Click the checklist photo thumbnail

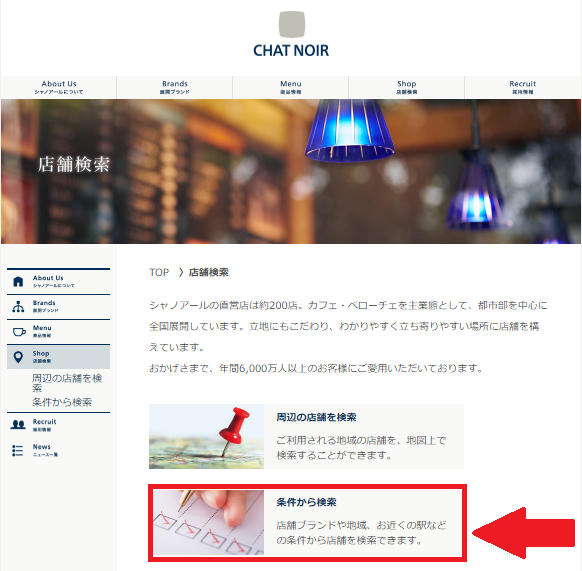tap(209, 522)
